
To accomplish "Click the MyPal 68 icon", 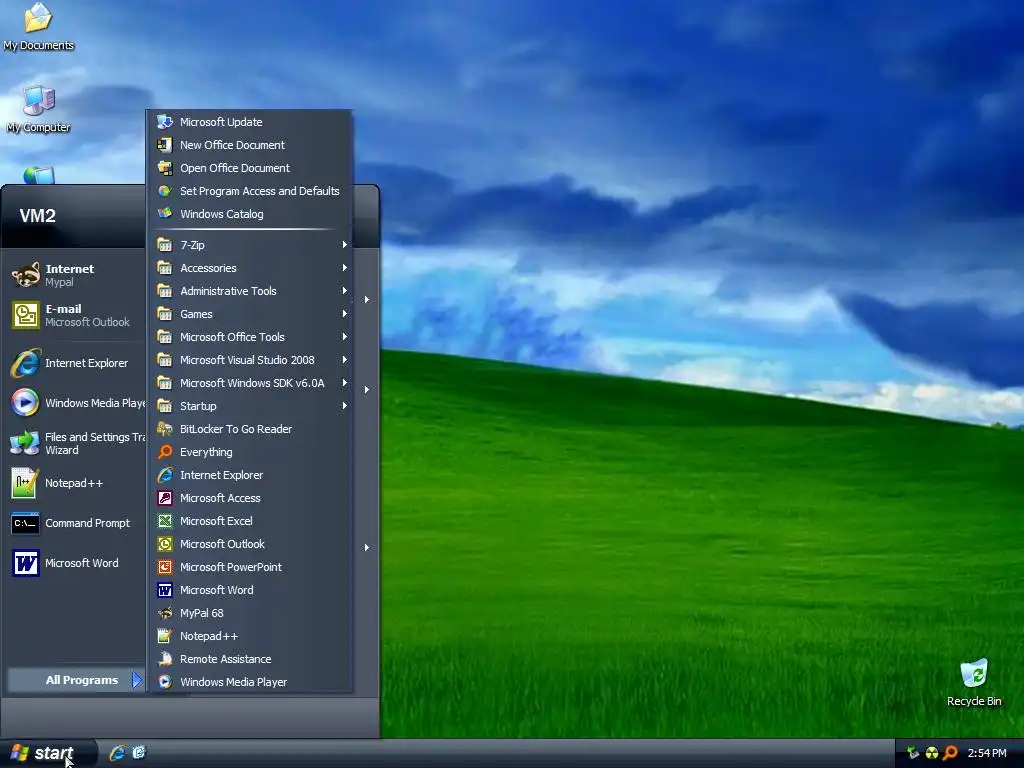I will [165, 613].
